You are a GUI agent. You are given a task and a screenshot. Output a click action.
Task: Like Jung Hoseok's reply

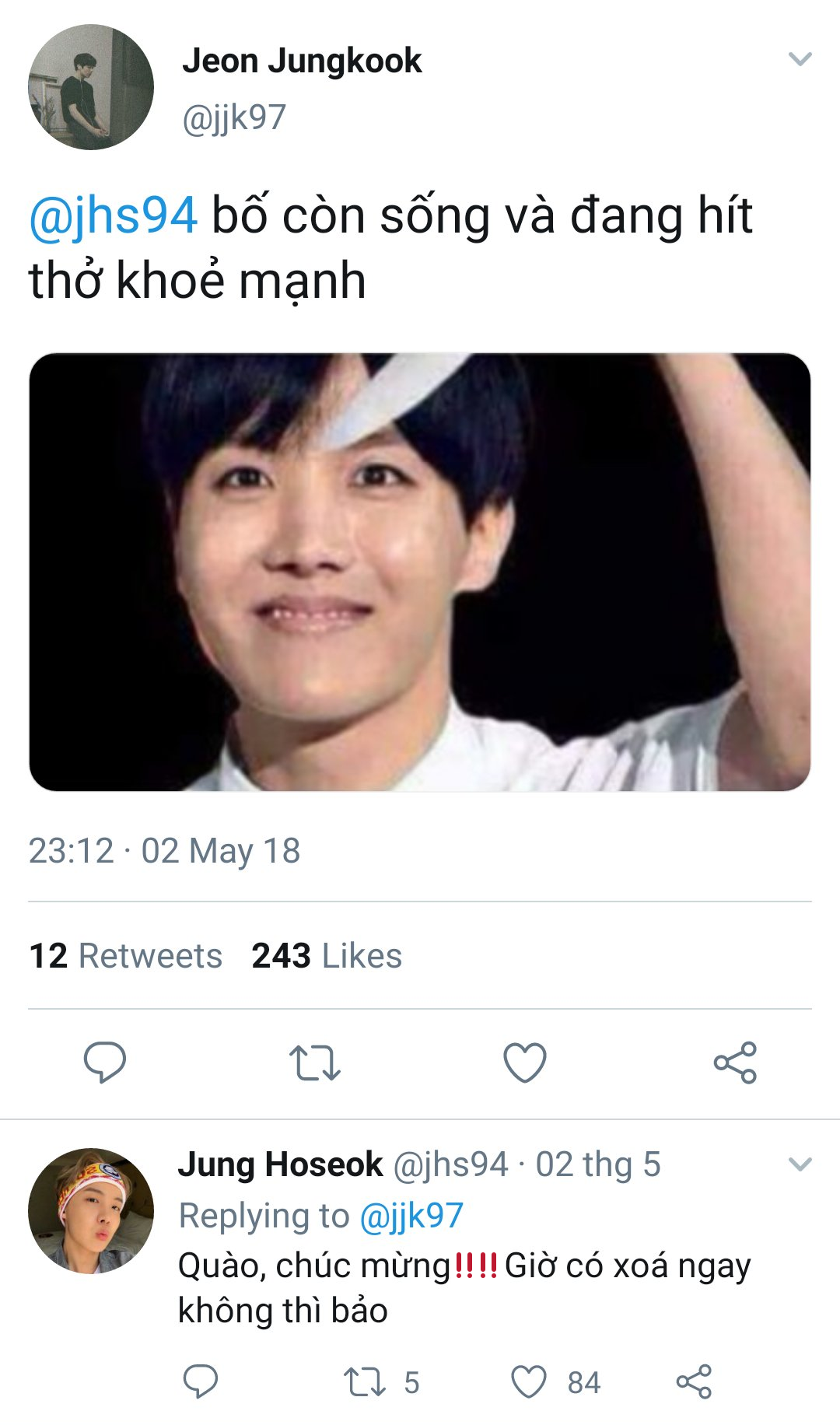tap(529, 1382)
